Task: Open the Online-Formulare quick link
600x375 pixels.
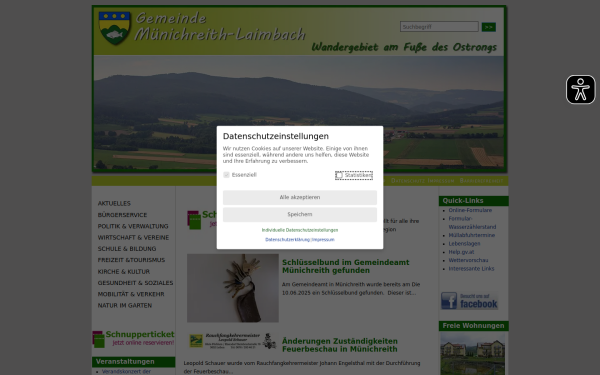Action: click(x=470, y=210)
